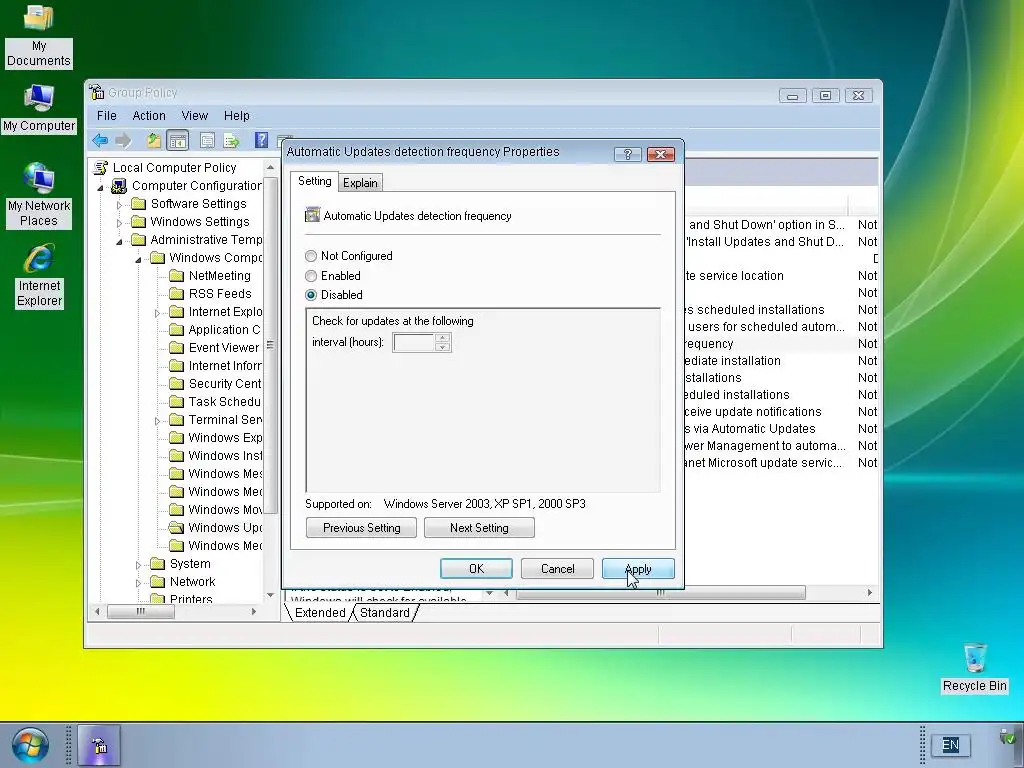
Task: Click the OK button
Action: [x=476, y=569]
